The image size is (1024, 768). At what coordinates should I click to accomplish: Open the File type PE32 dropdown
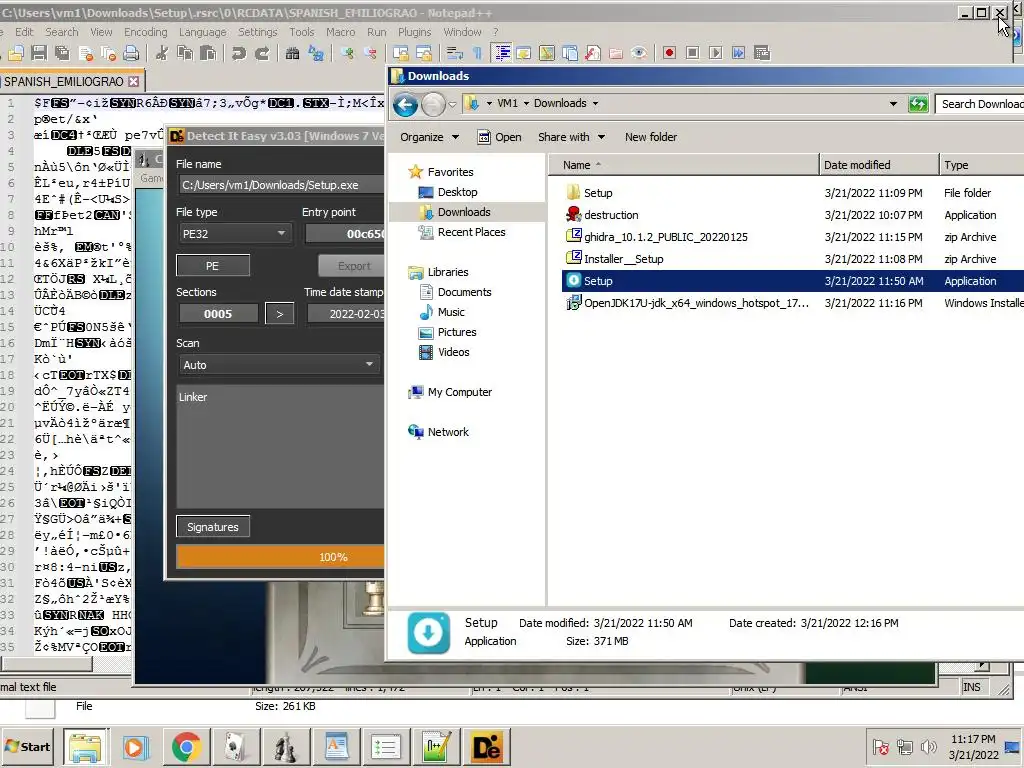(x=234, y=234)
